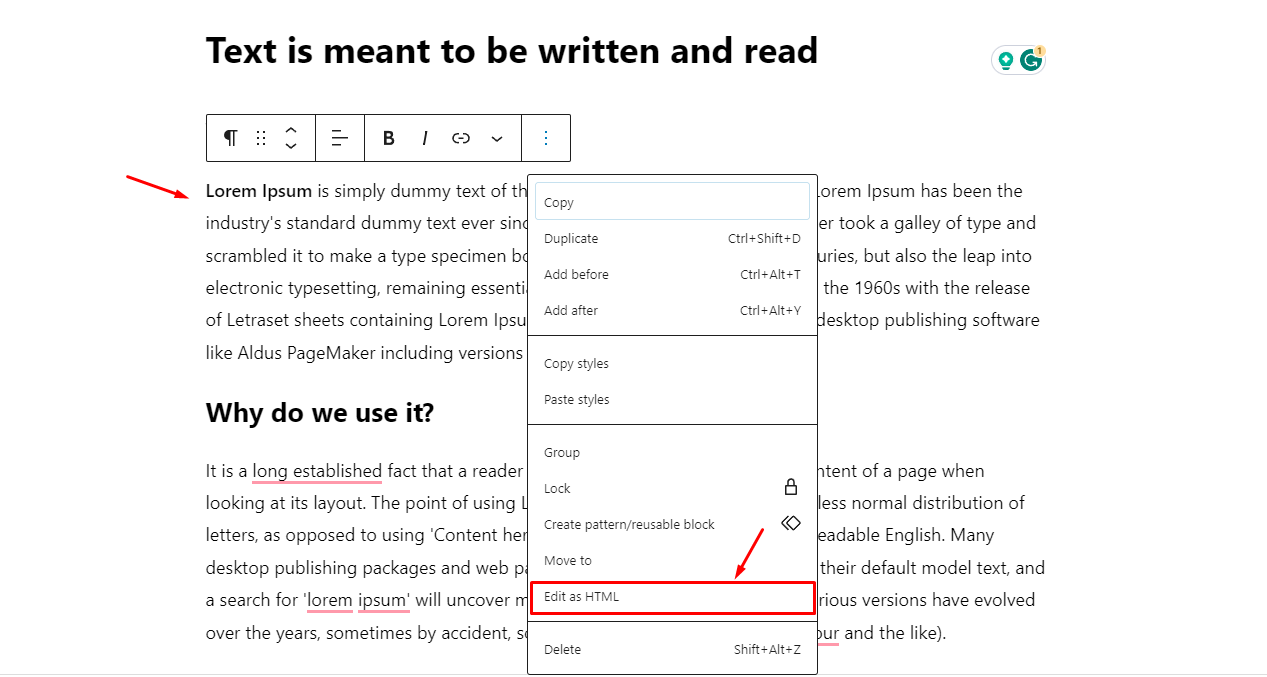Click the green lightbulb suggestion icon

pyautogui.click(x=1006, y=60)
